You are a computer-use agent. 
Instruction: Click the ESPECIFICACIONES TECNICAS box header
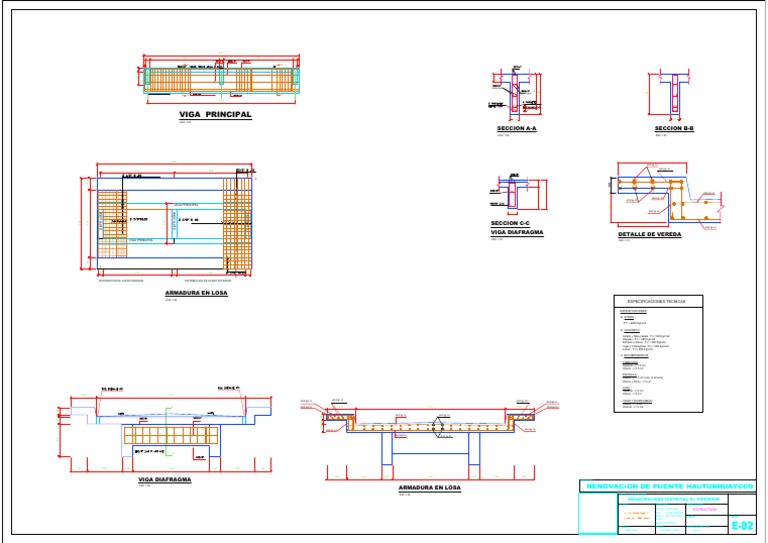pos(658,302)
